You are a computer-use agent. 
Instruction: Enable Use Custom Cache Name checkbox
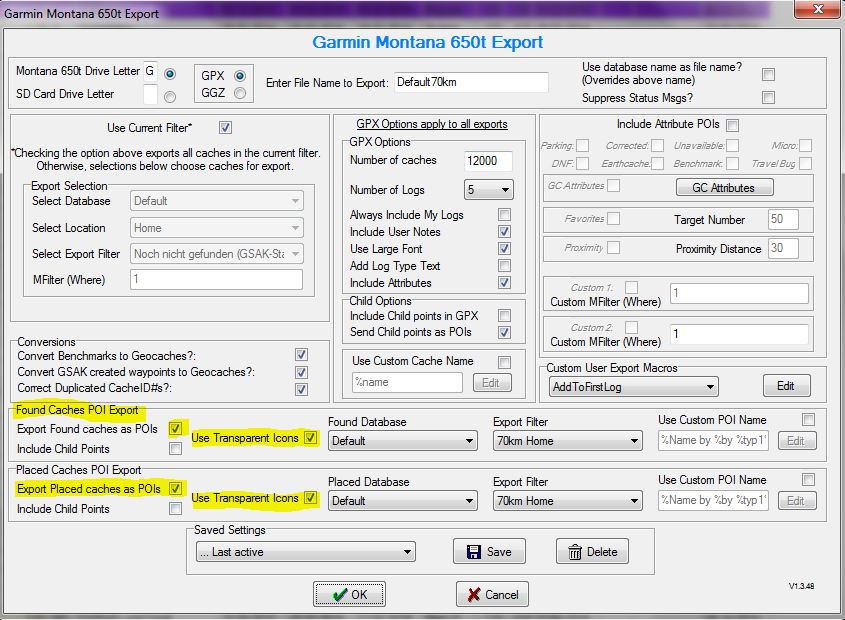[504, 362]
